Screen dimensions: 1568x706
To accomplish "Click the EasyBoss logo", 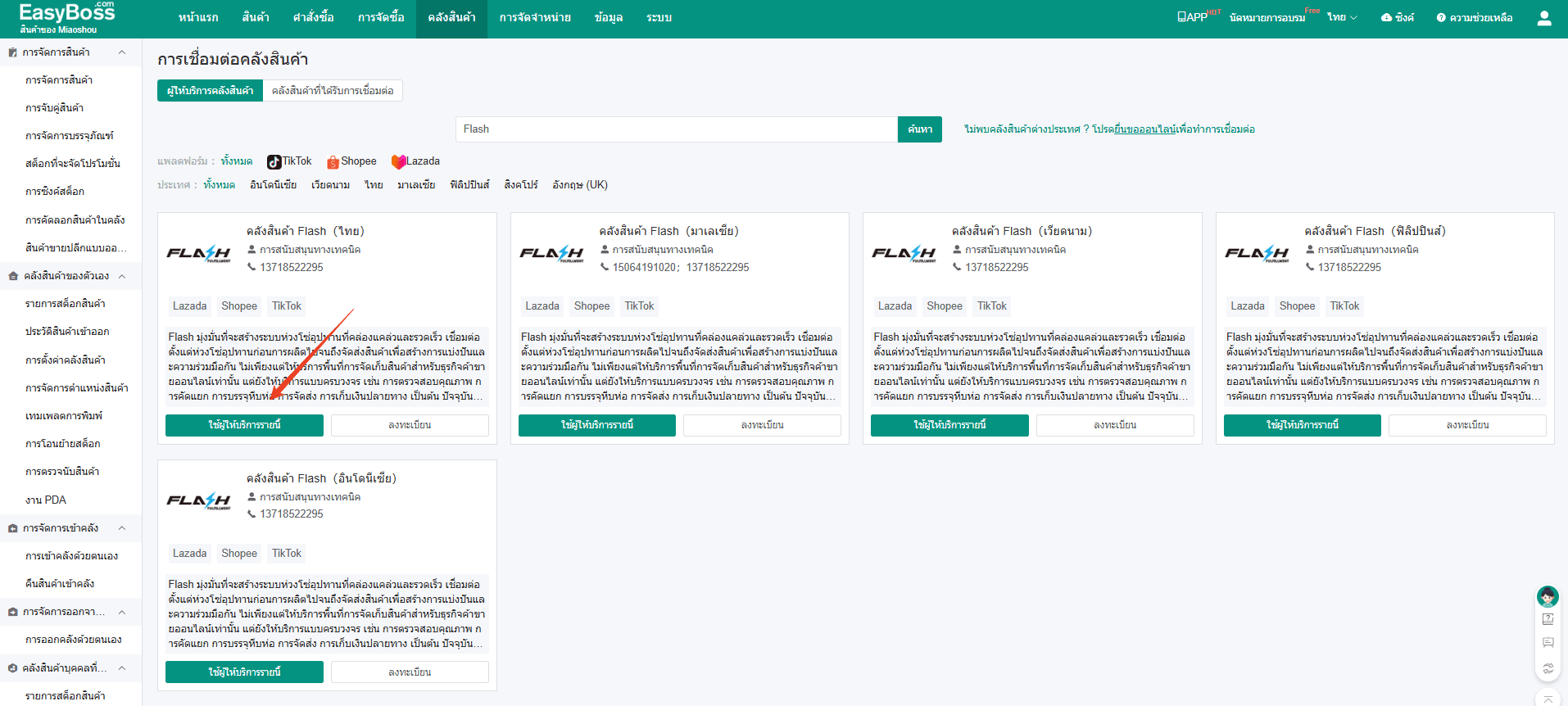I will pyautogui.click(x=66, y=13).
